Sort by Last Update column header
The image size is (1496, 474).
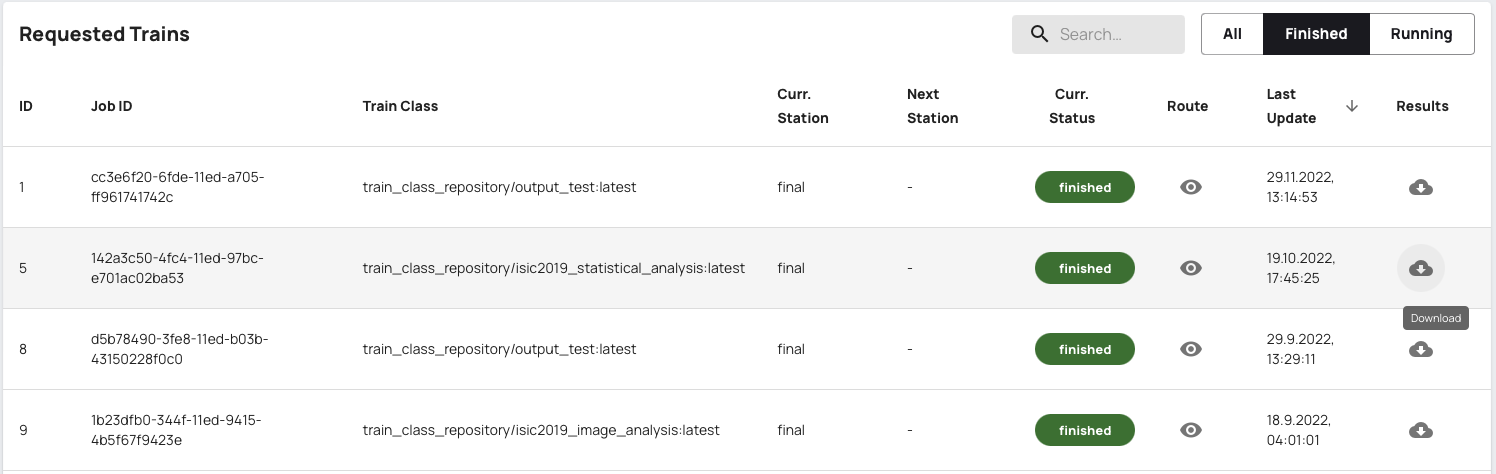(1291, 106)
